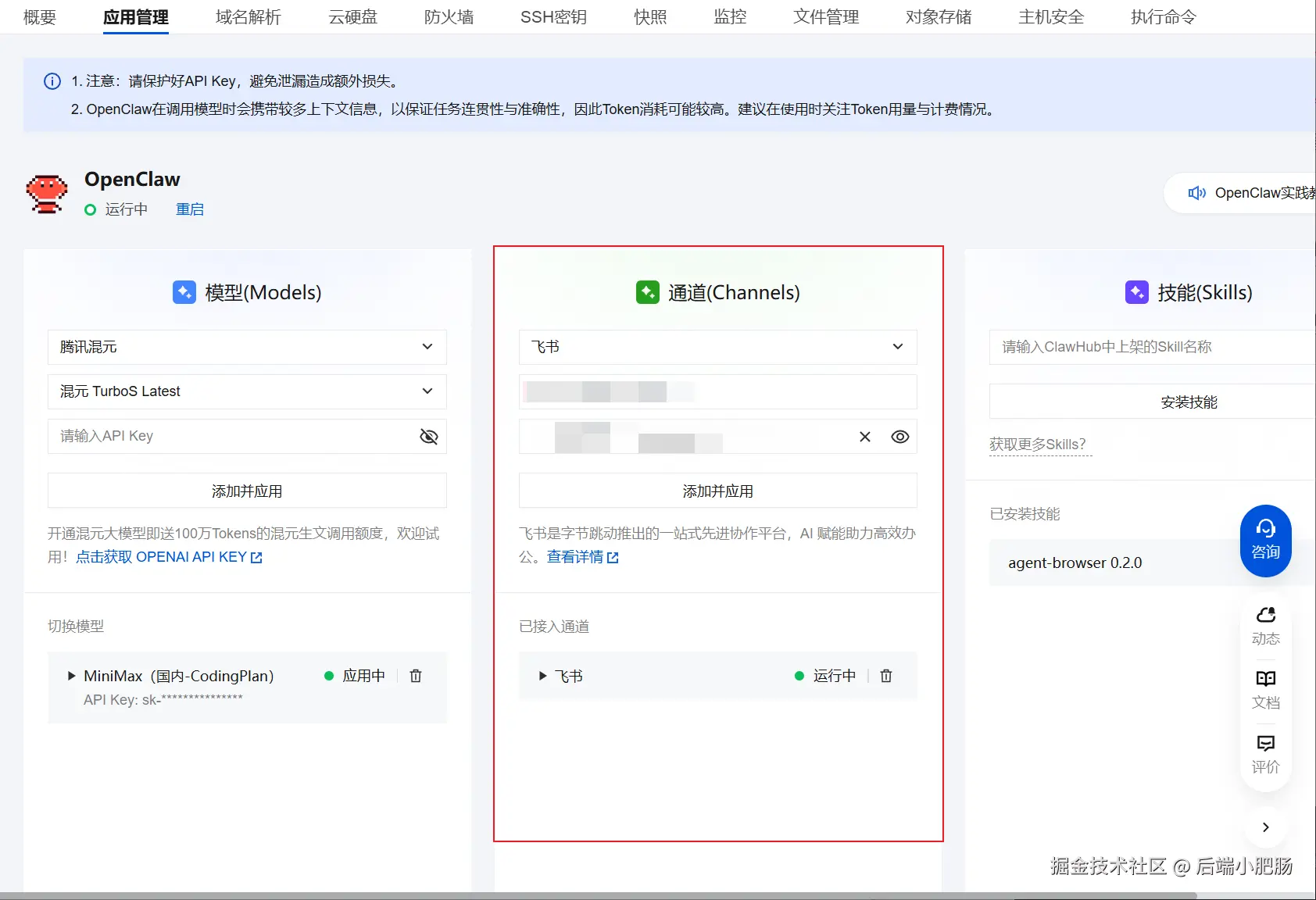Open the 查看详情 link for 飞书
1316x900 pixels.
(583, 557)
